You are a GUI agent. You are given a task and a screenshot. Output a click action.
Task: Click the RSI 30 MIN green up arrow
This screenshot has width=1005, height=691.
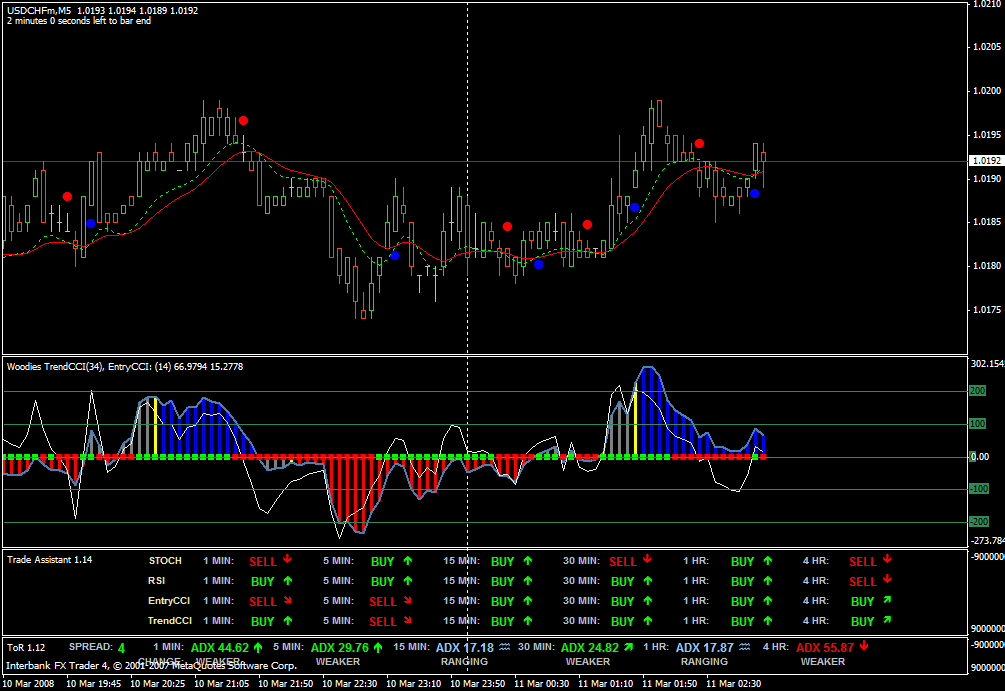pos(647,581)
